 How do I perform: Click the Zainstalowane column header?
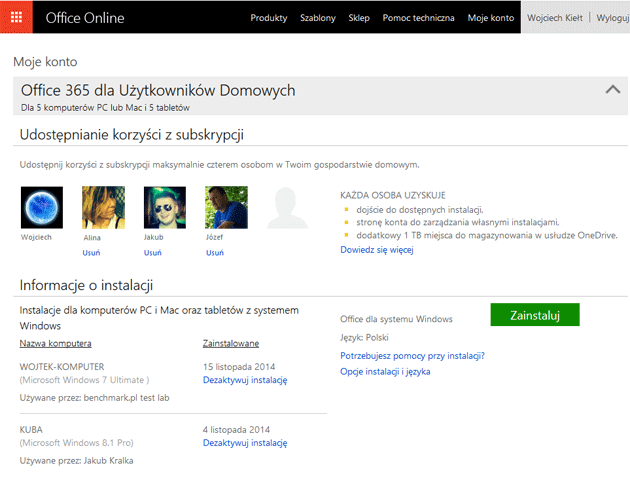coord(231,343)
